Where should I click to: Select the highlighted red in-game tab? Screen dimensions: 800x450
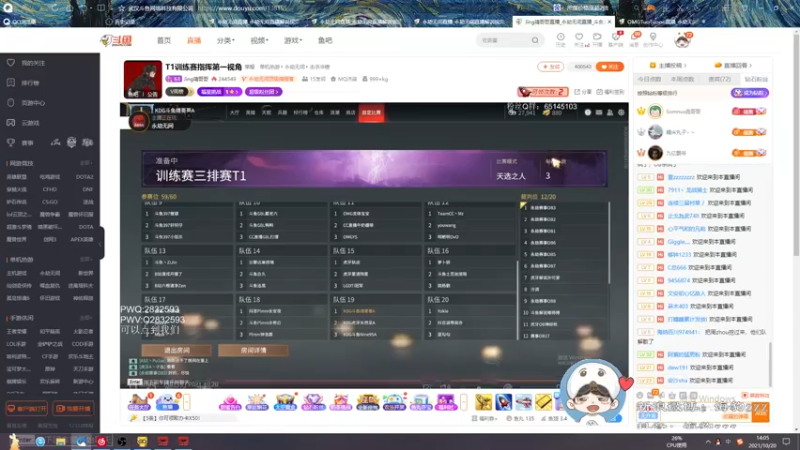pyautogui.click(x=371, y=112)
